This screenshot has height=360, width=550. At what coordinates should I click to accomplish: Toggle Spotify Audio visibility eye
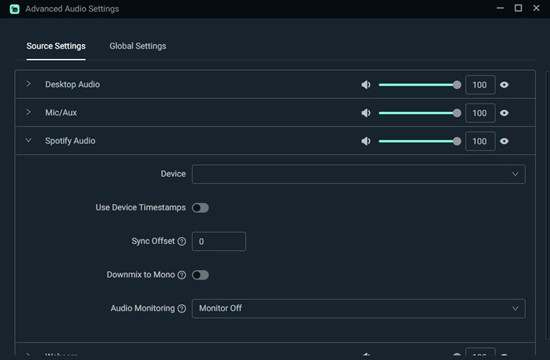click(504, 141)
